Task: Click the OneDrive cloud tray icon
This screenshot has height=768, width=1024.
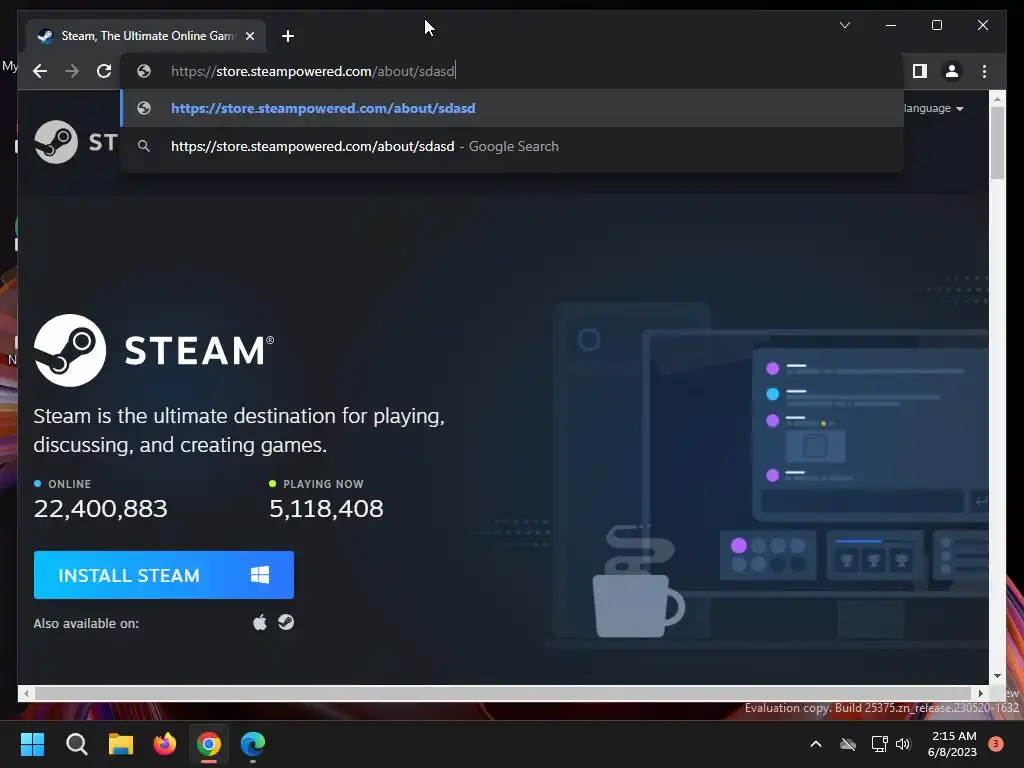Action: pyautogui.click(x=848, y=744)
